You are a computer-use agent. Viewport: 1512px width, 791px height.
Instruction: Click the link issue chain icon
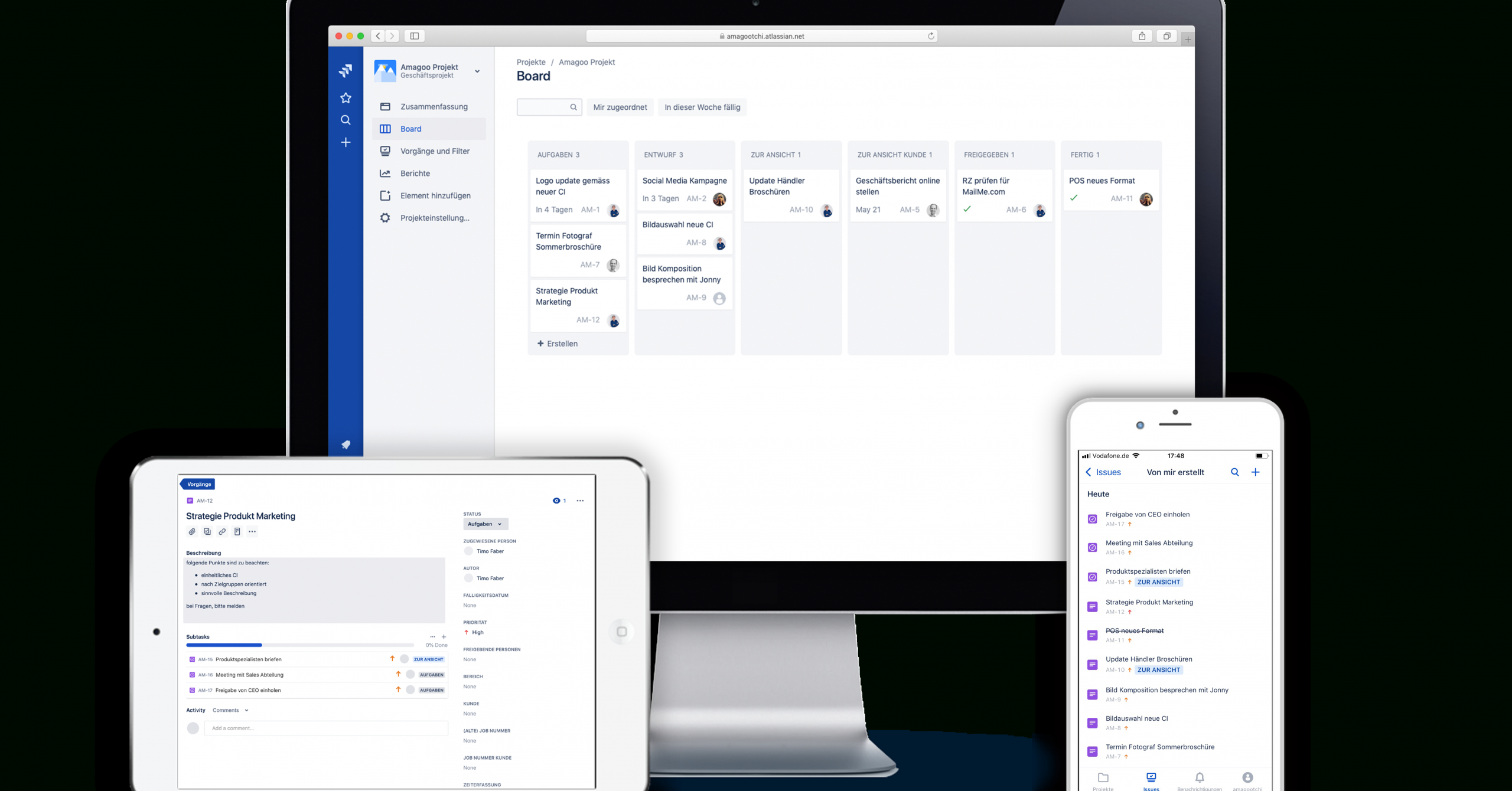click(x=222, y=532)
